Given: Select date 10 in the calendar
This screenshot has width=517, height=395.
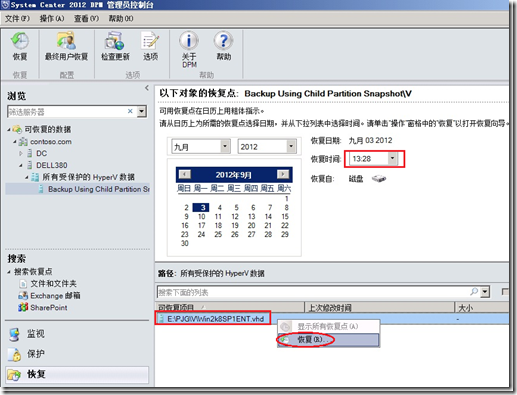Looking at the screenshot, I should coord(202,217).
